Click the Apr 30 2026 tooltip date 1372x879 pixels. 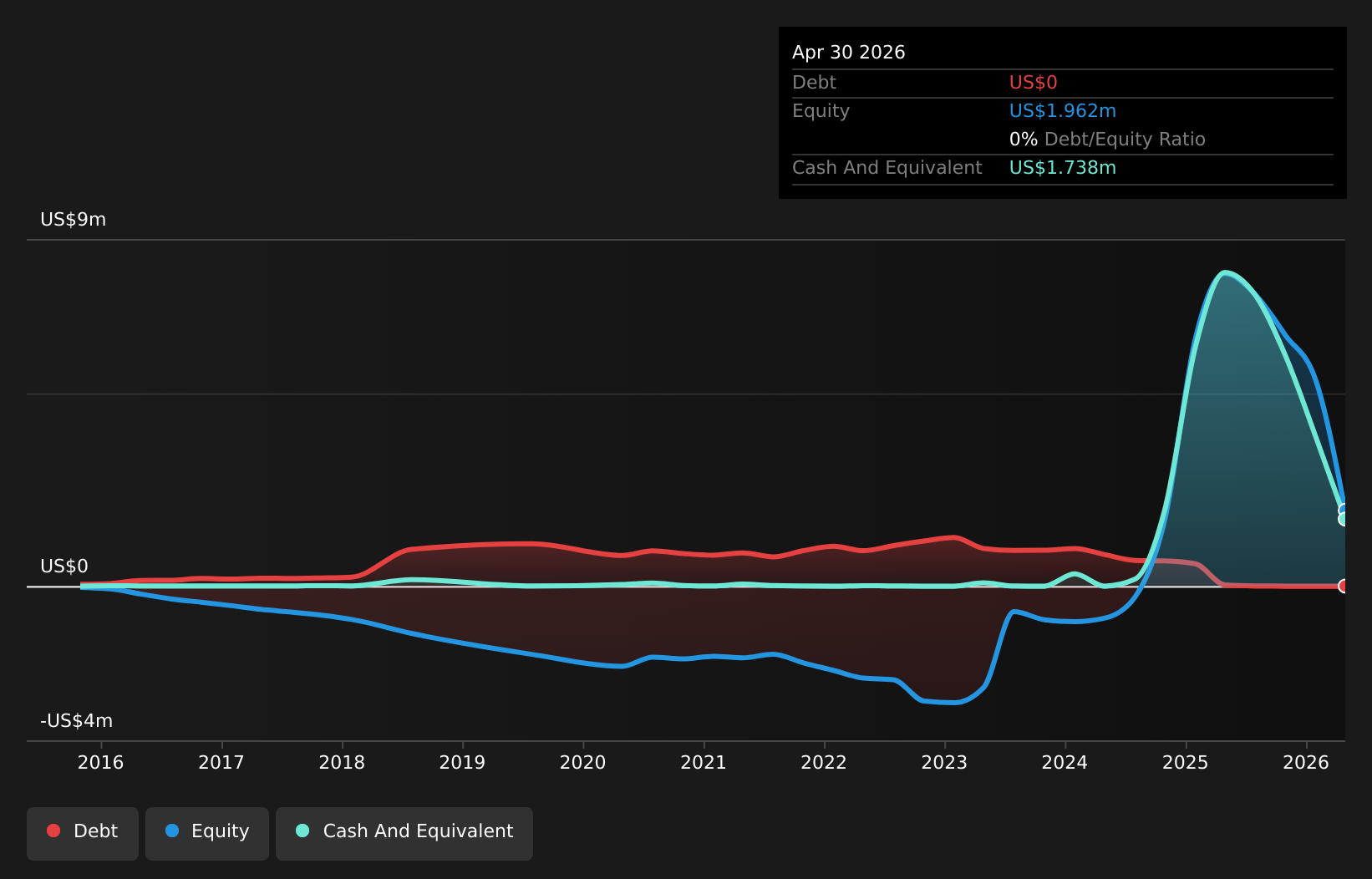pos(849,53)
